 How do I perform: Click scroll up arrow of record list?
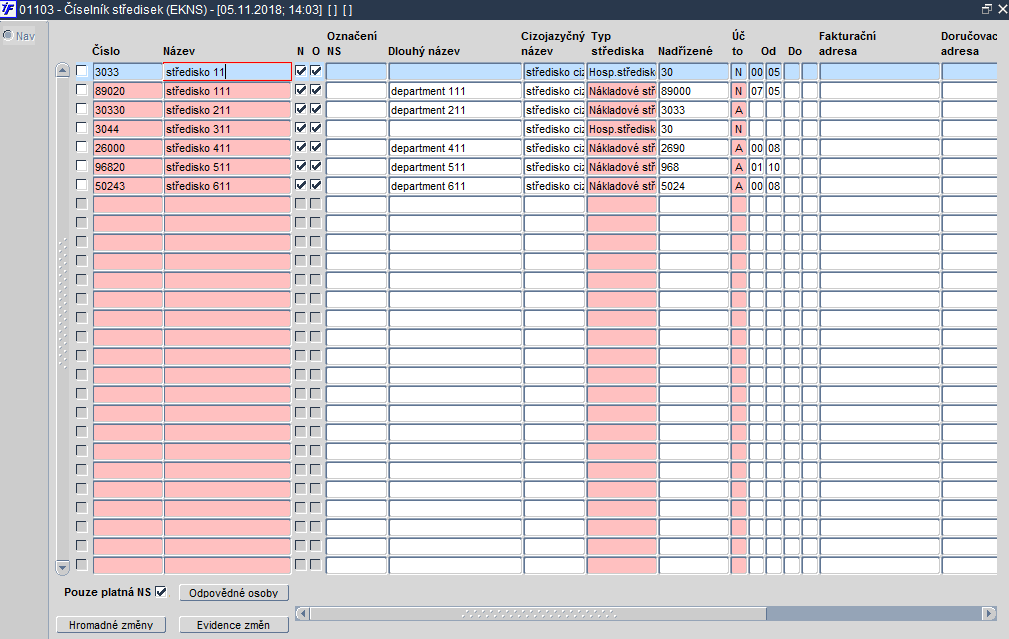click(62, 70)
